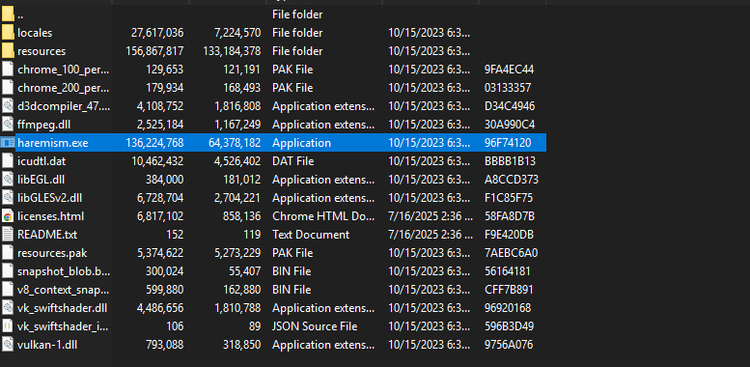750x367 pixels.
Task: Click the ffmpeg.dll file icon
Action: (x=8, y=124)
